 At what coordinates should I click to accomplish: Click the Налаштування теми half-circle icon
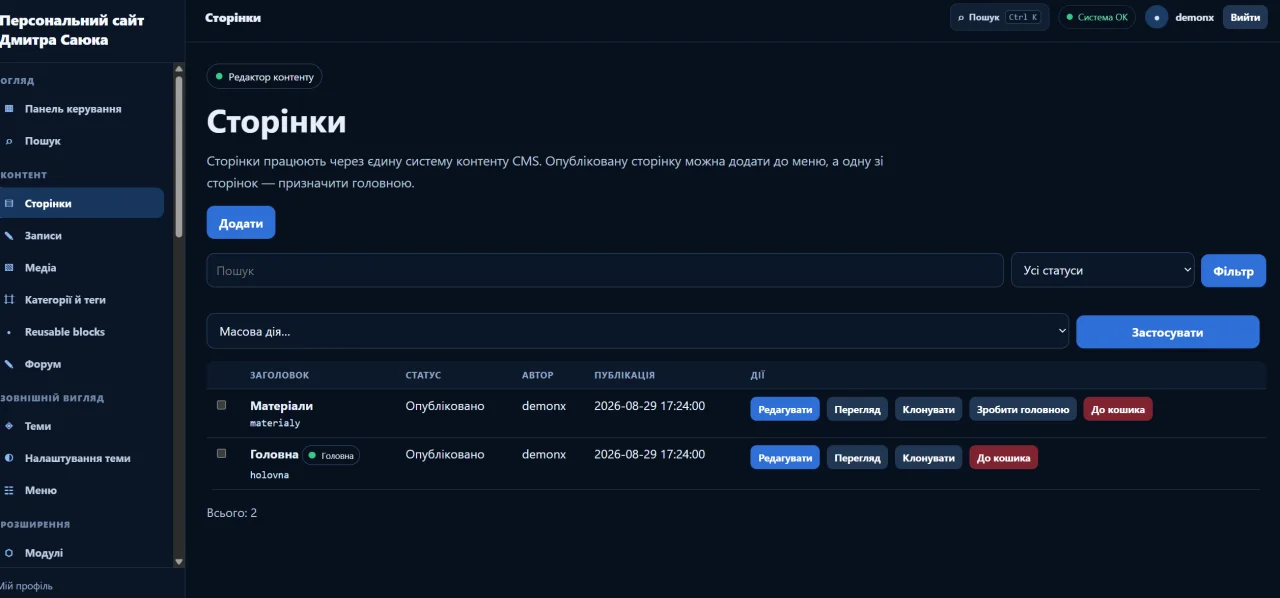[9, 458]
